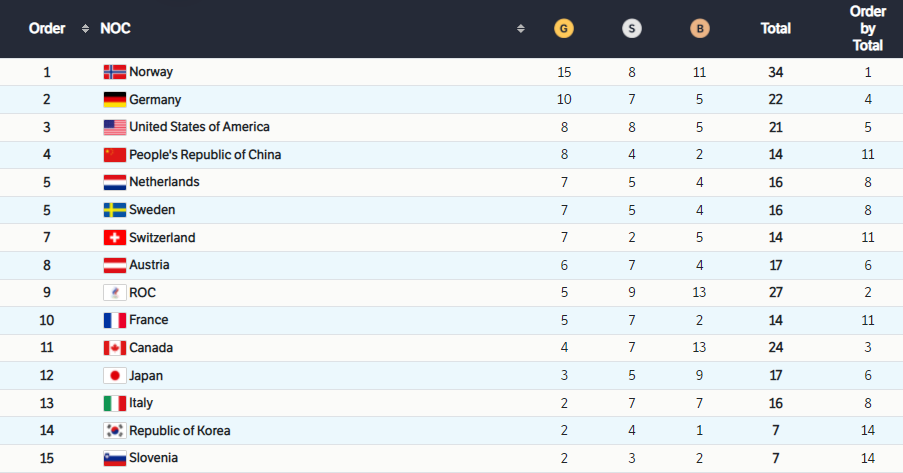Click the NOC column header label
The height and width of the screenshot is (473, 903).
(x=116, y=29)
